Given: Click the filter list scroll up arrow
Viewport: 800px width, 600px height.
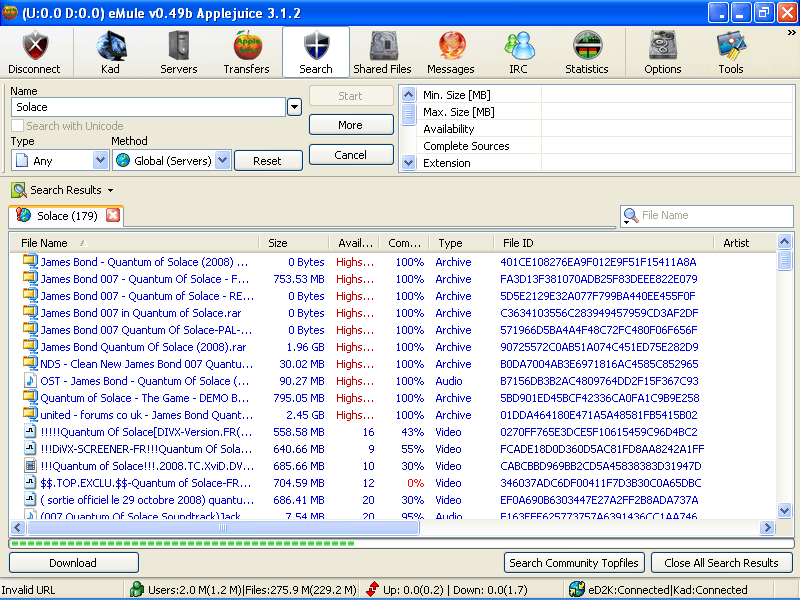Looking at the screenshot, I should pyautogui.click(x=408, y=94).
